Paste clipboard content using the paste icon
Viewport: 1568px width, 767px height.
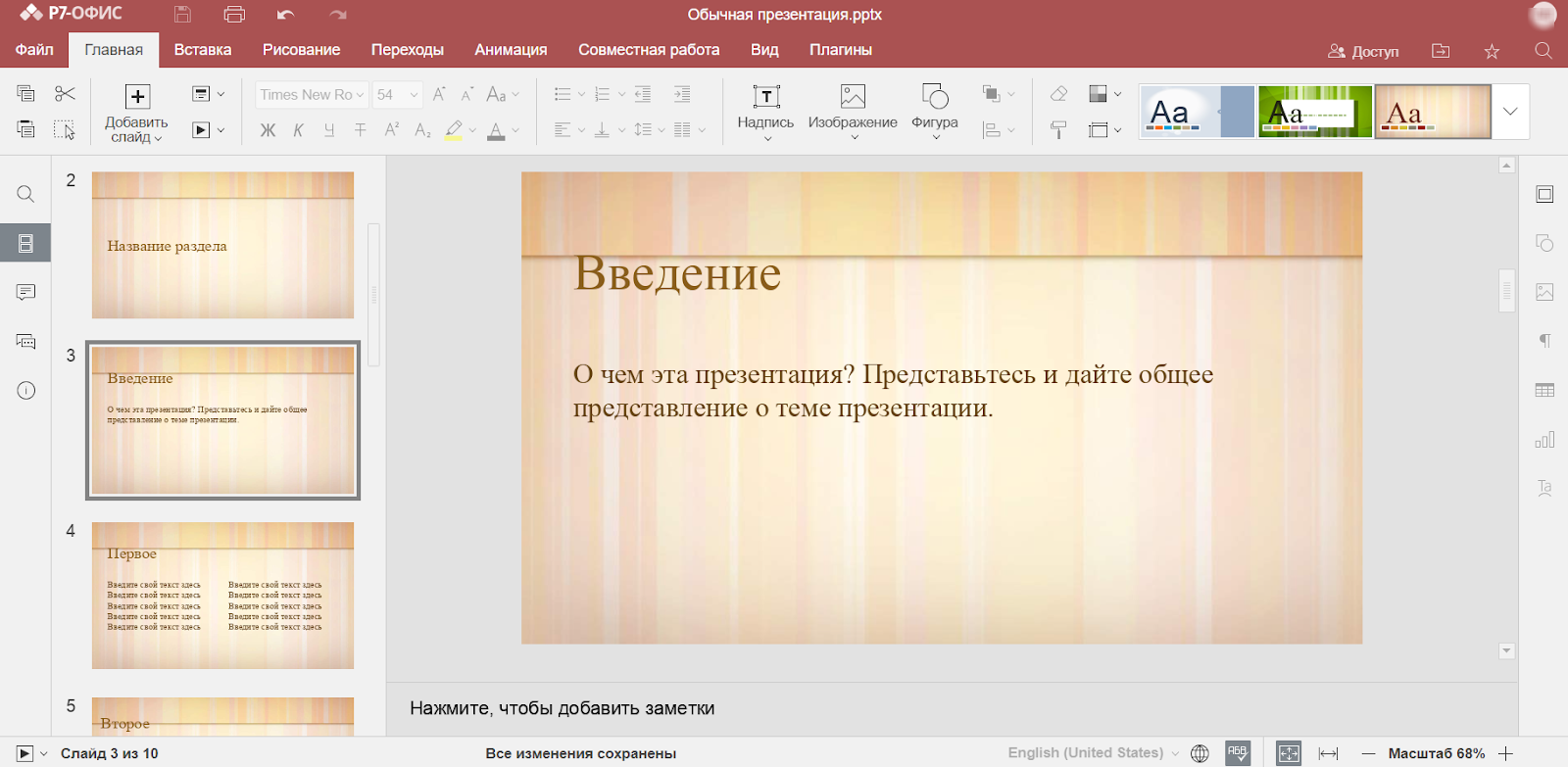pyautogui.click(x=26, y=129)
